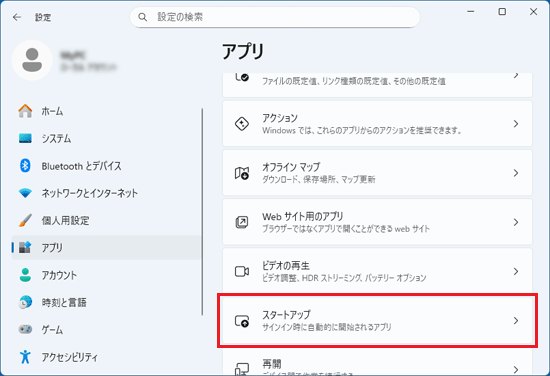Viewport: 550px width, 376px height.
Task: Expand the ファイルの既定値 row chevron
Action: [x=516, y=75]
